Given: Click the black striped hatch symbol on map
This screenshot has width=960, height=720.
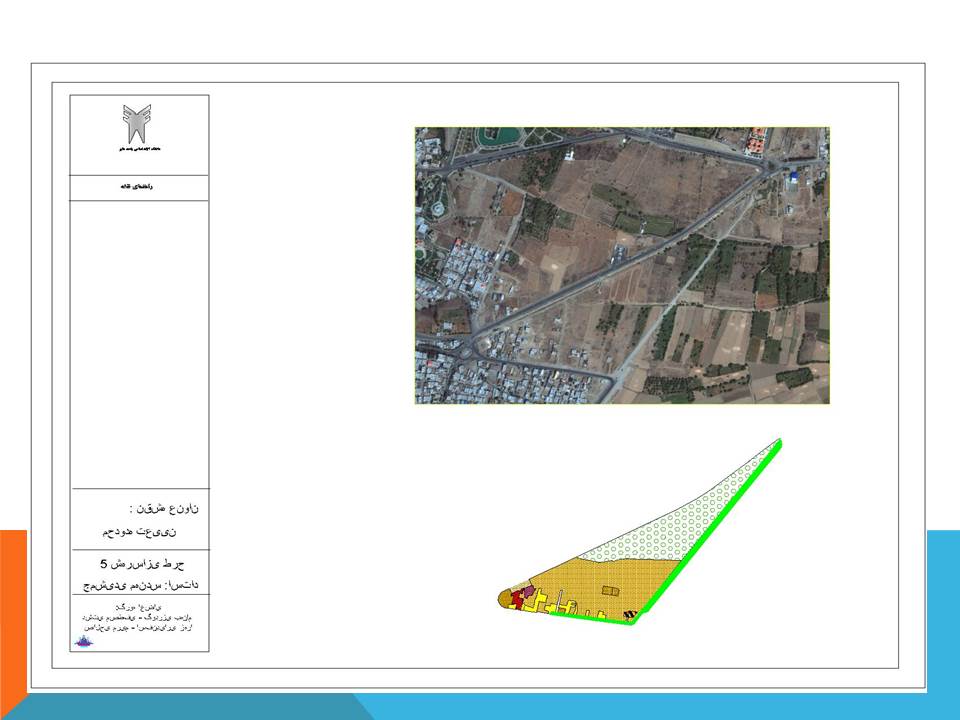Looking at the screenshot, I should 629,614.
